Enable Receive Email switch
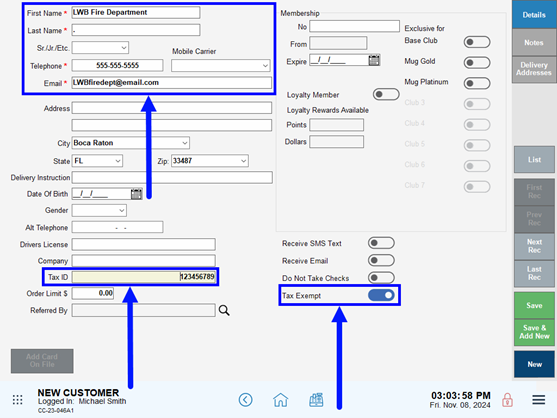Screen dimensions: 557x418 381,260
